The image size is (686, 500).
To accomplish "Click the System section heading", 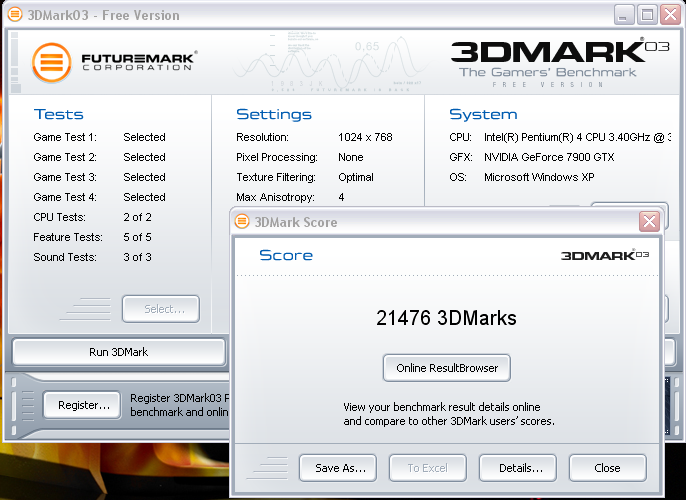I will coord(483,114).
